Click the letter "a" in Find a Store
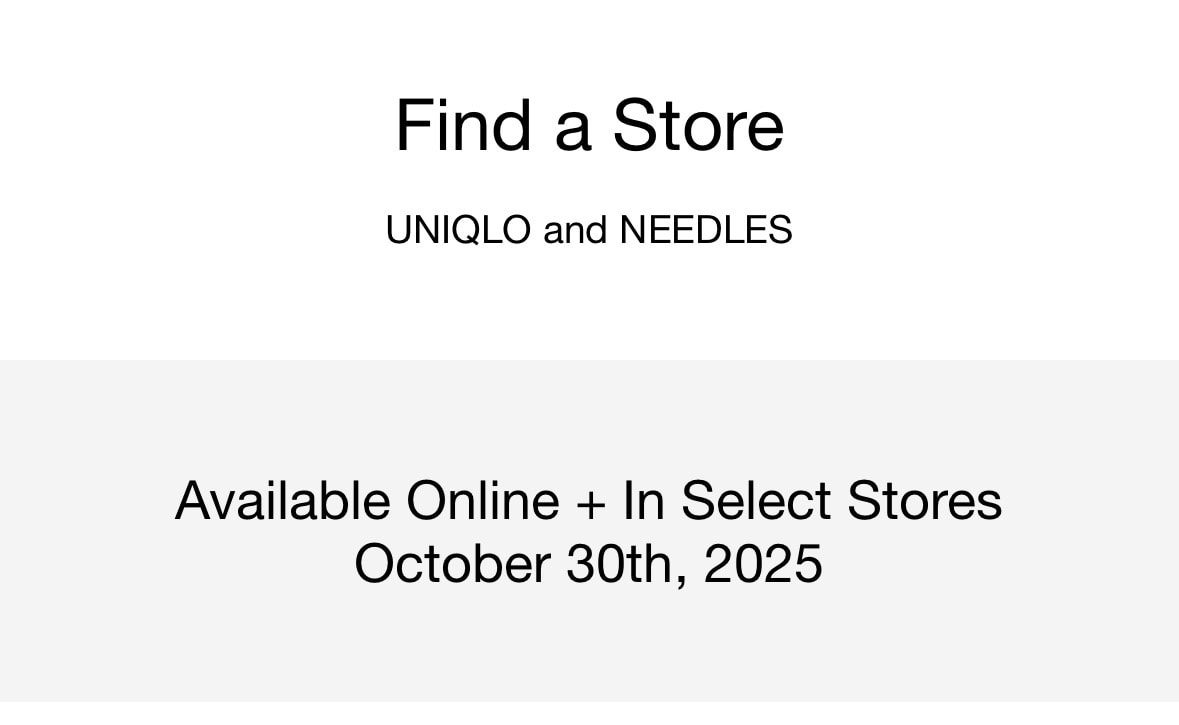 (x=572, y=130)
